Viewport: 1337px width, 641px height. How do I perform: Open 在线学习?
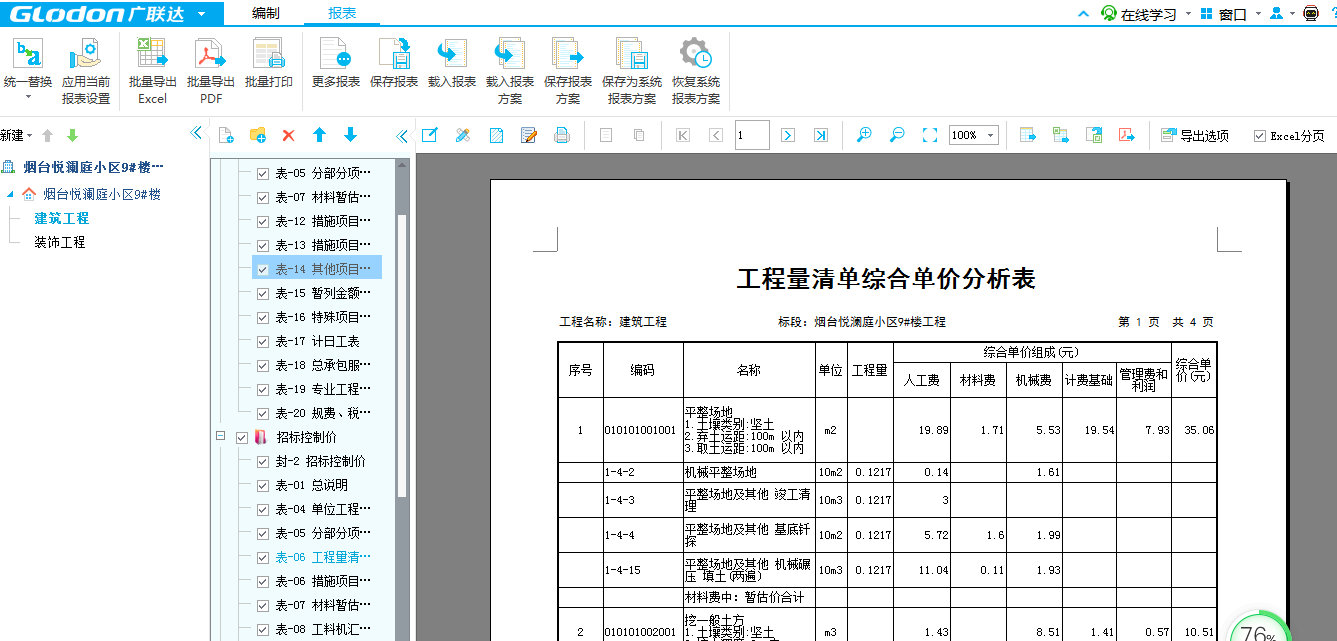[x=1138, y=14]
